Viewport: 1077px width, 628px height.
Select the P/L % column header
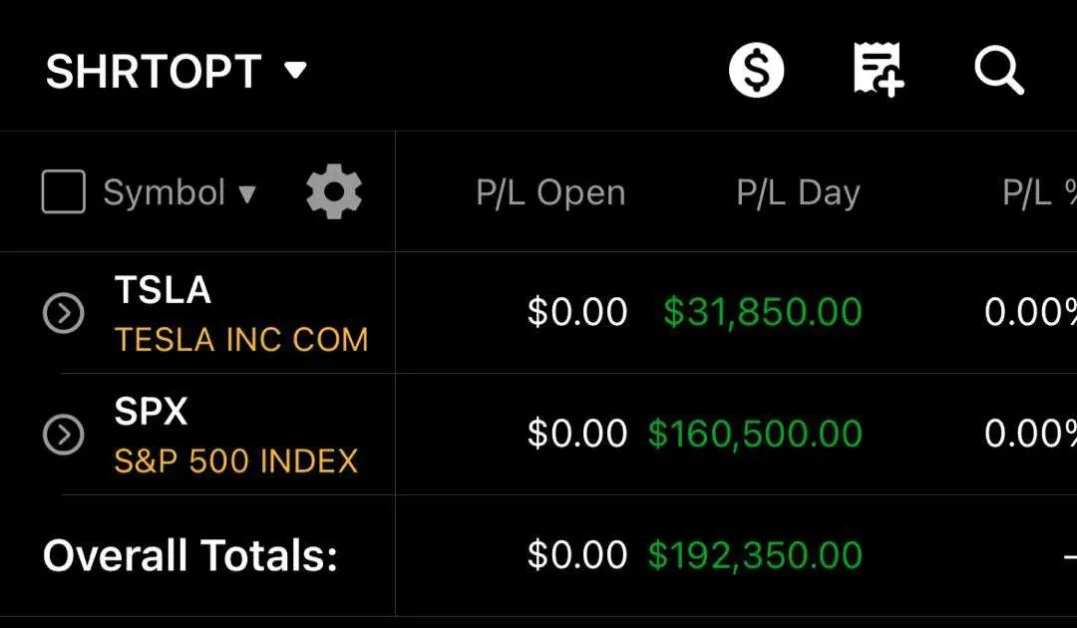pyautogui.click(x=1037, y=193)
